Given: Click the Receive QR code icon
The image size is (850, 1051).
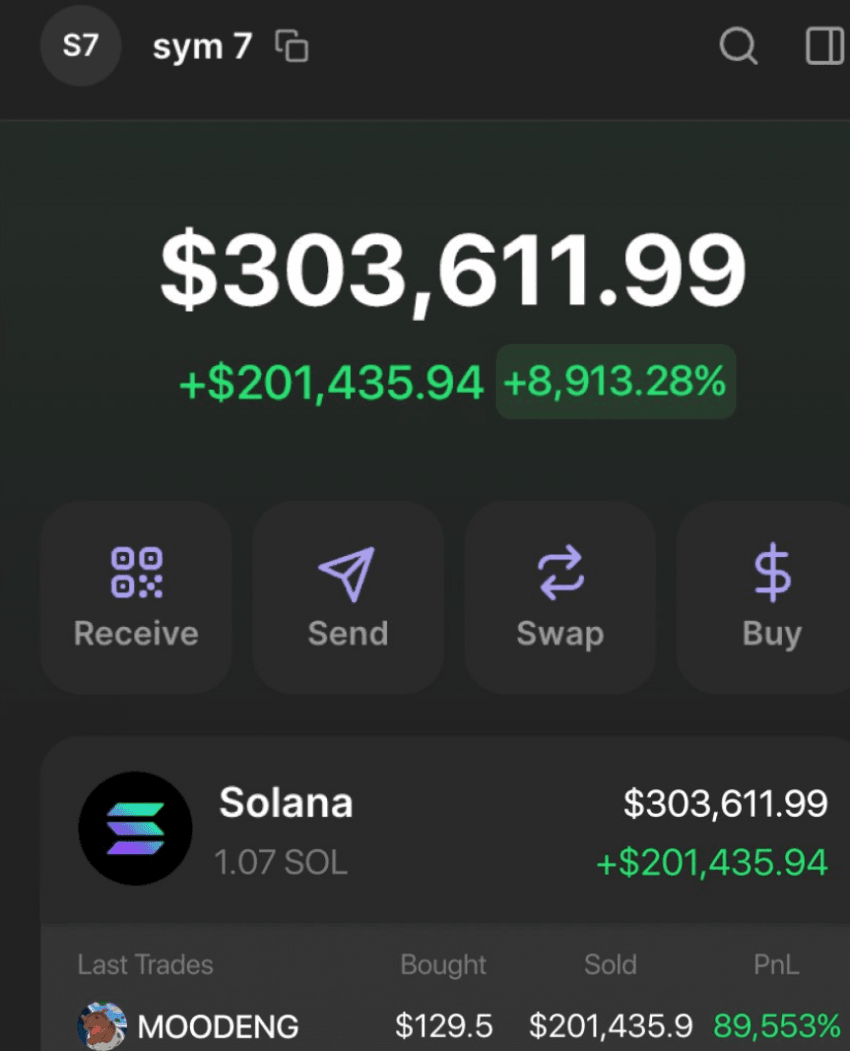Looking at the screenshot, I should click(137, 572).
